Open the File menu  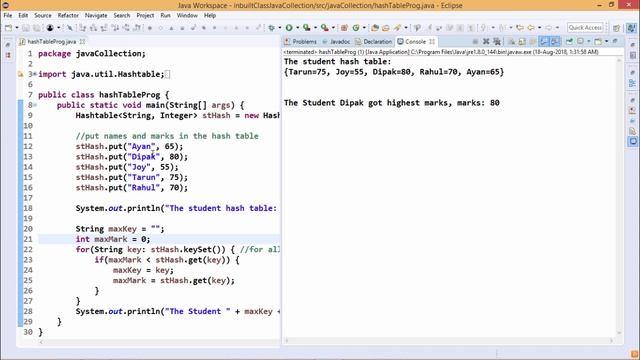click(x=8, y=16)
